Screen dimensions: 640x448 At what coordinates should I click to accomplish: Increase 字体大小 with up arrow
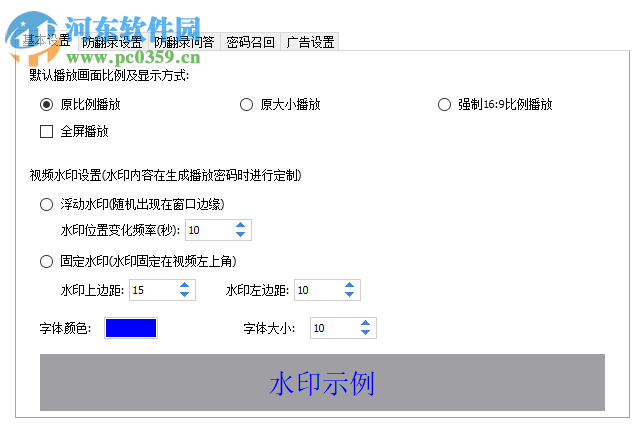(365, 323)
